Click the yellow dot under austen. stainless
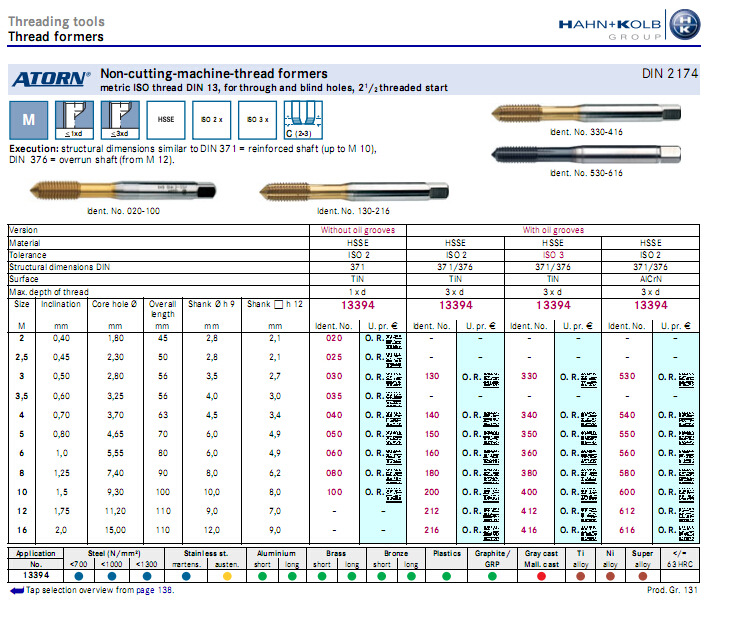 (x=227, y=576)
